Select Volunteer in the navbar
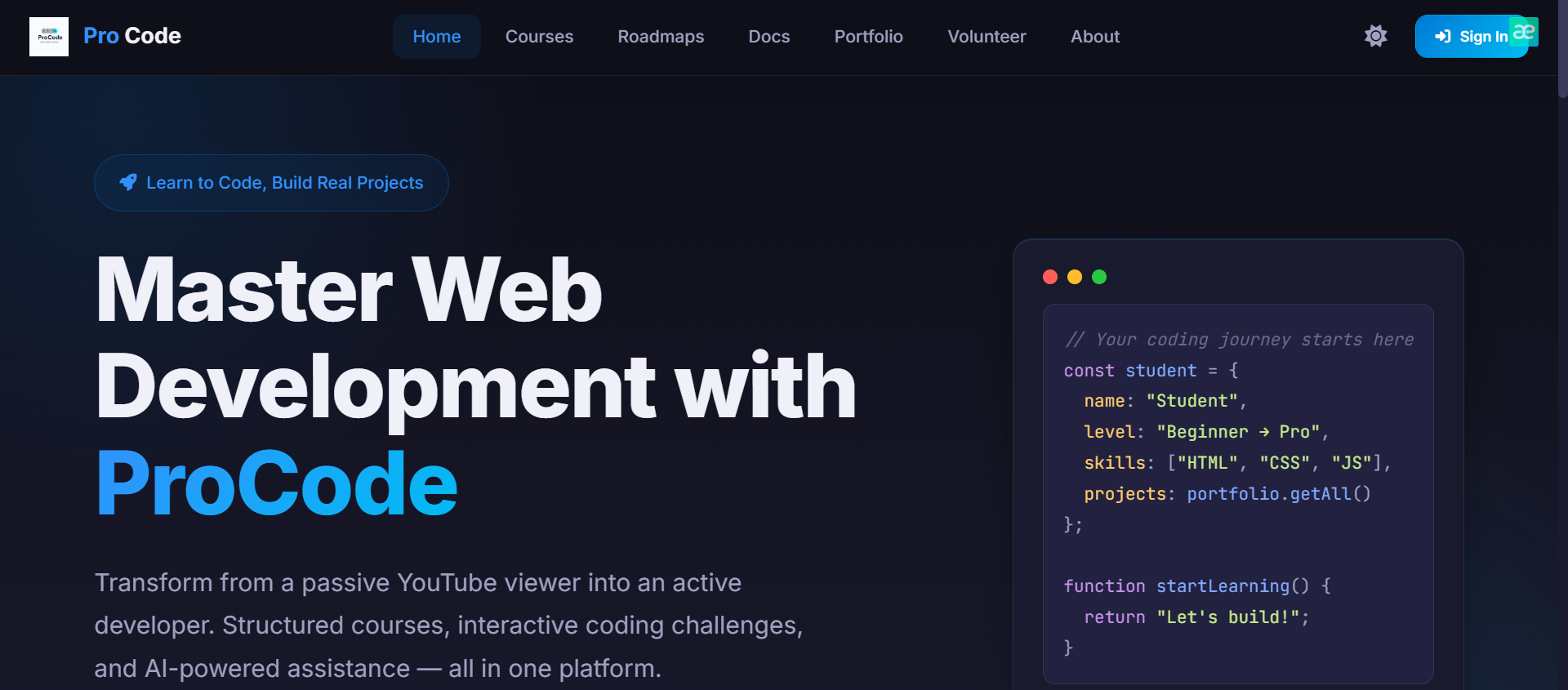The height and width of the screenshot is (690, 1568). pyautogui.click(x=987, y=37)
